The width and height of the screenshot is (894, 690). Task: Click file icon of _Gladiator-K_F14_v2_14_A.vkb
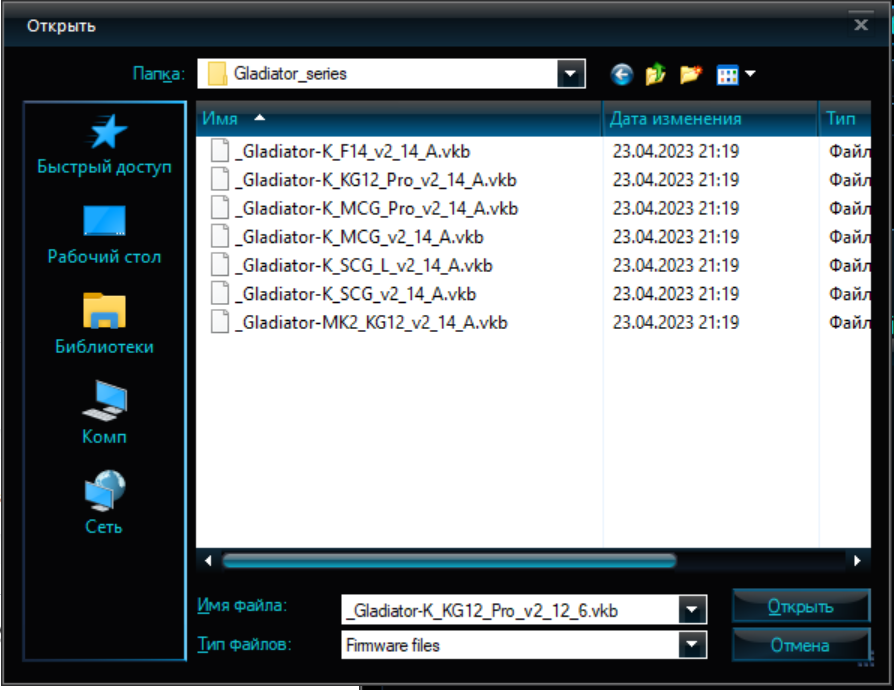(x=220, y=151)
